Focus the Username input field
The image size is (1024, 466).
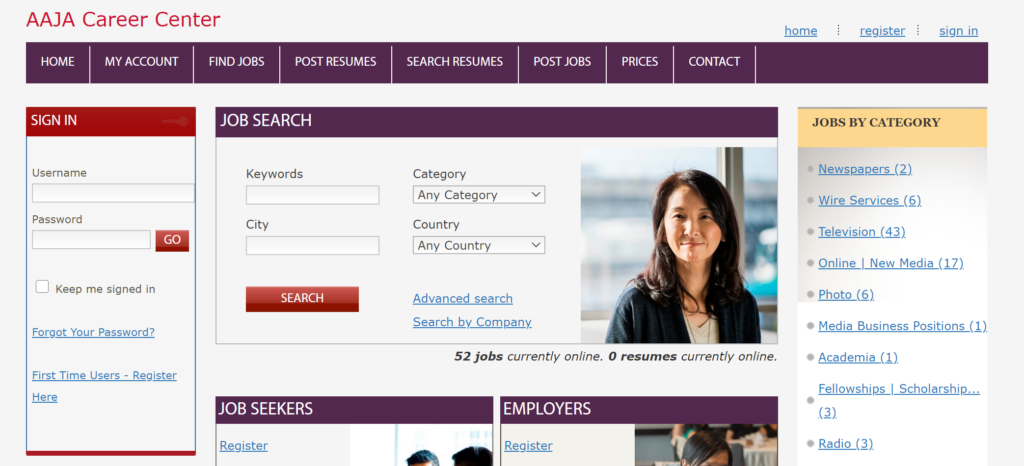[x=113, y=193]
